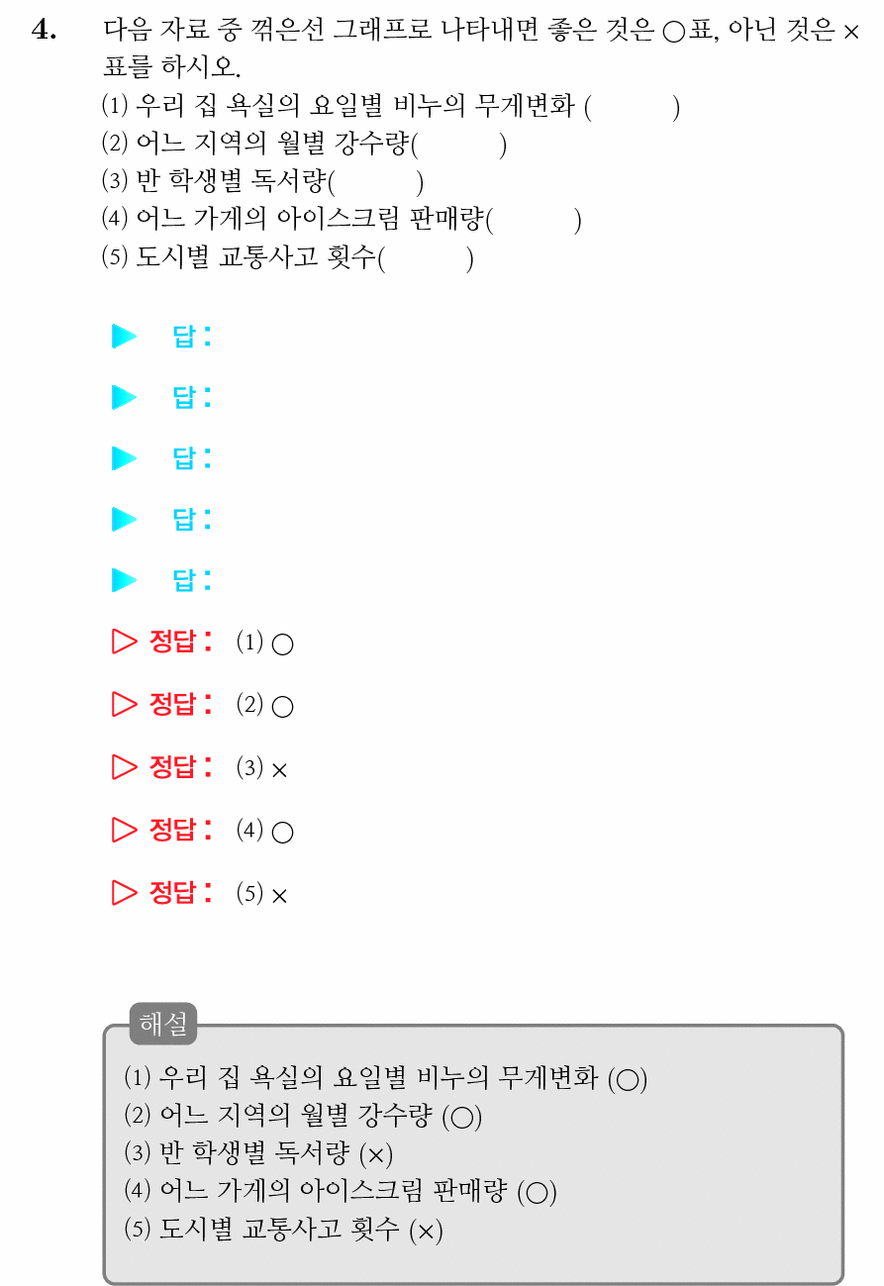Screen dimensions: 884x1286
Task: Click explanation line (5) 도시별 교통사고 횟수 (×)
Action: (283, 1229)
